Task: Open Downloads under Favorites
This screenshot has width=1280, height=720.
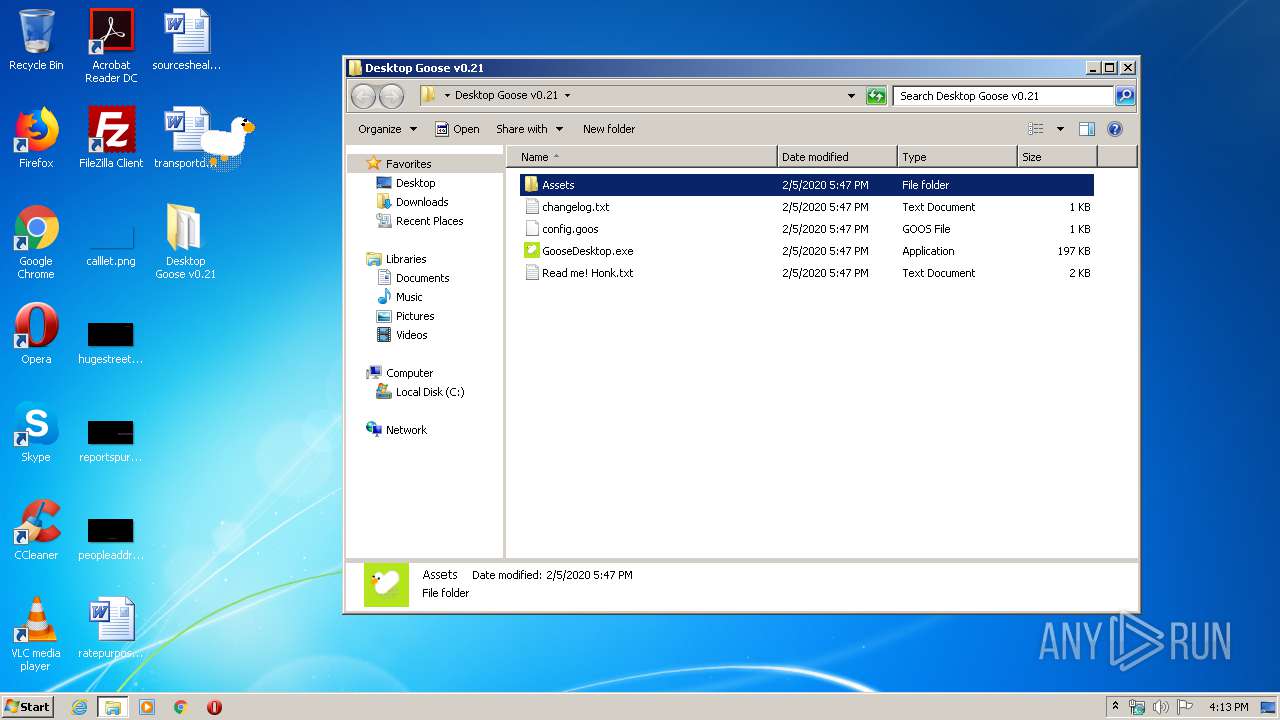Action: point(422,202)
